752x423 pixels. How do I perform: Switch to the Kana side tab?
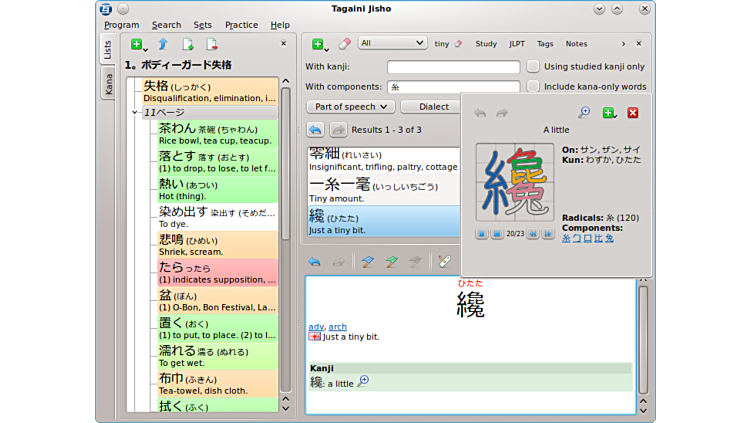(108, 85)
